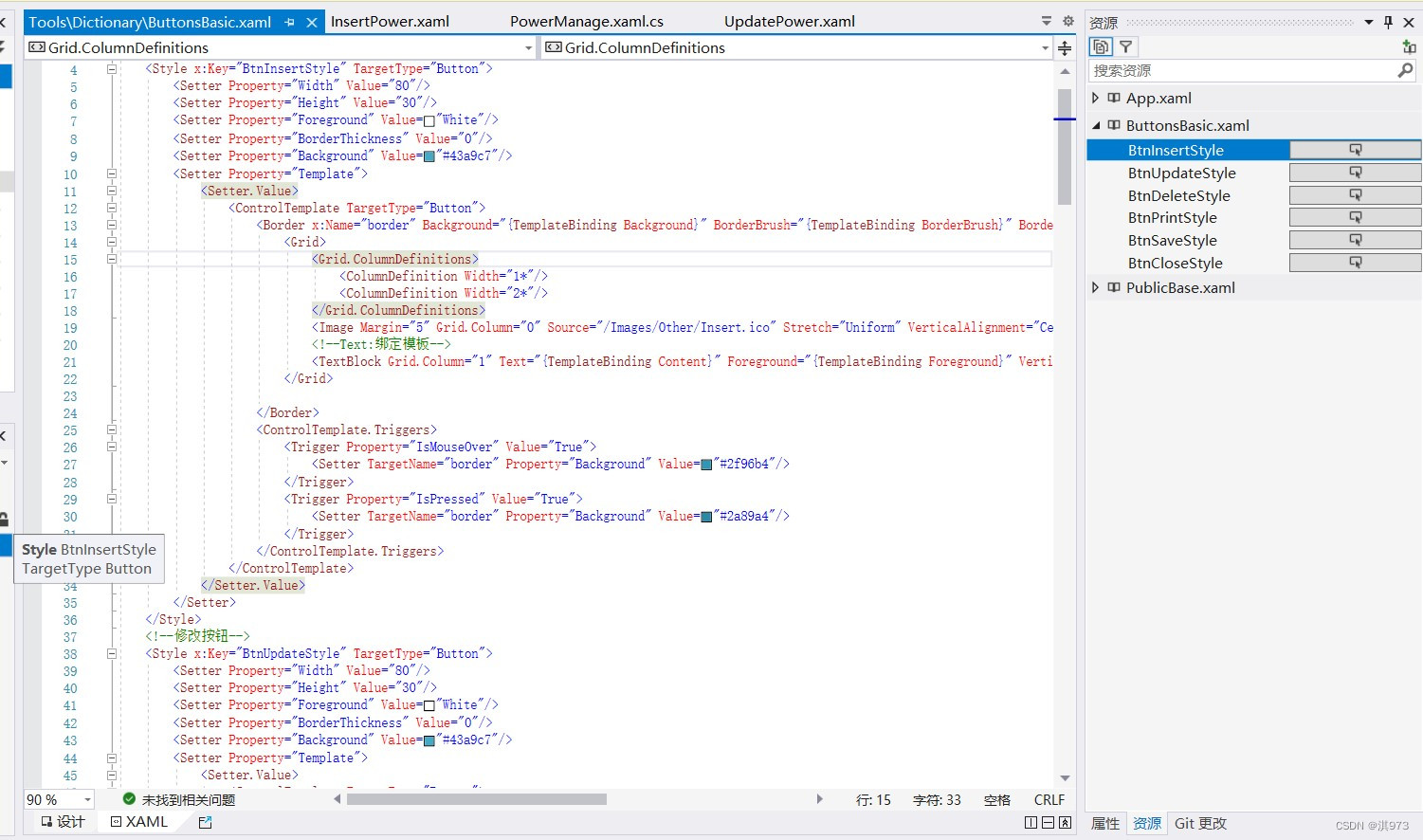Open the 资源 resources bottom tab
This screenshot has height=840, width=1423.
(1147, 823)
